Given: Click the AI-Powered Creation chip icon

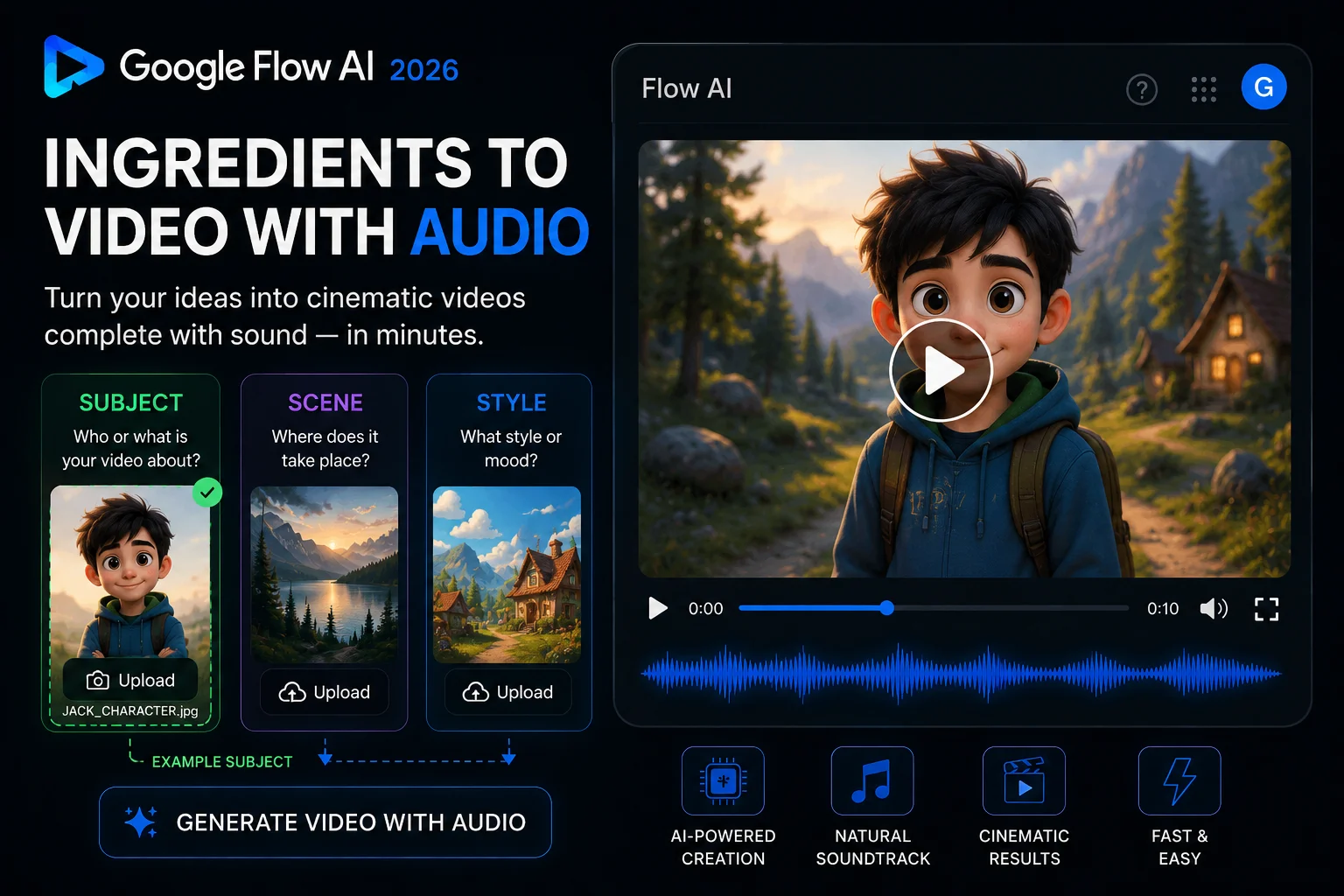Looking at the screenshot, I should point(723,780).
